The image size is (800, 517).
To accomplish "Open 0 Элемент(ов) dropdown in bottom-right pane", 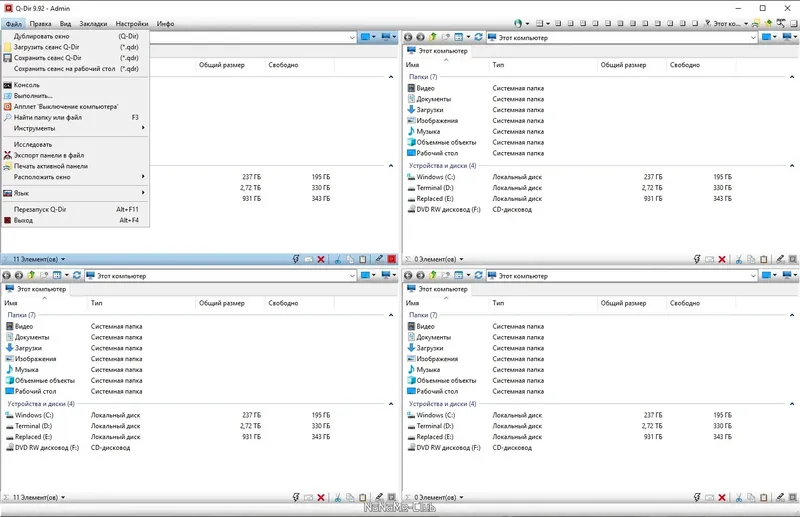I will point(461,497).
